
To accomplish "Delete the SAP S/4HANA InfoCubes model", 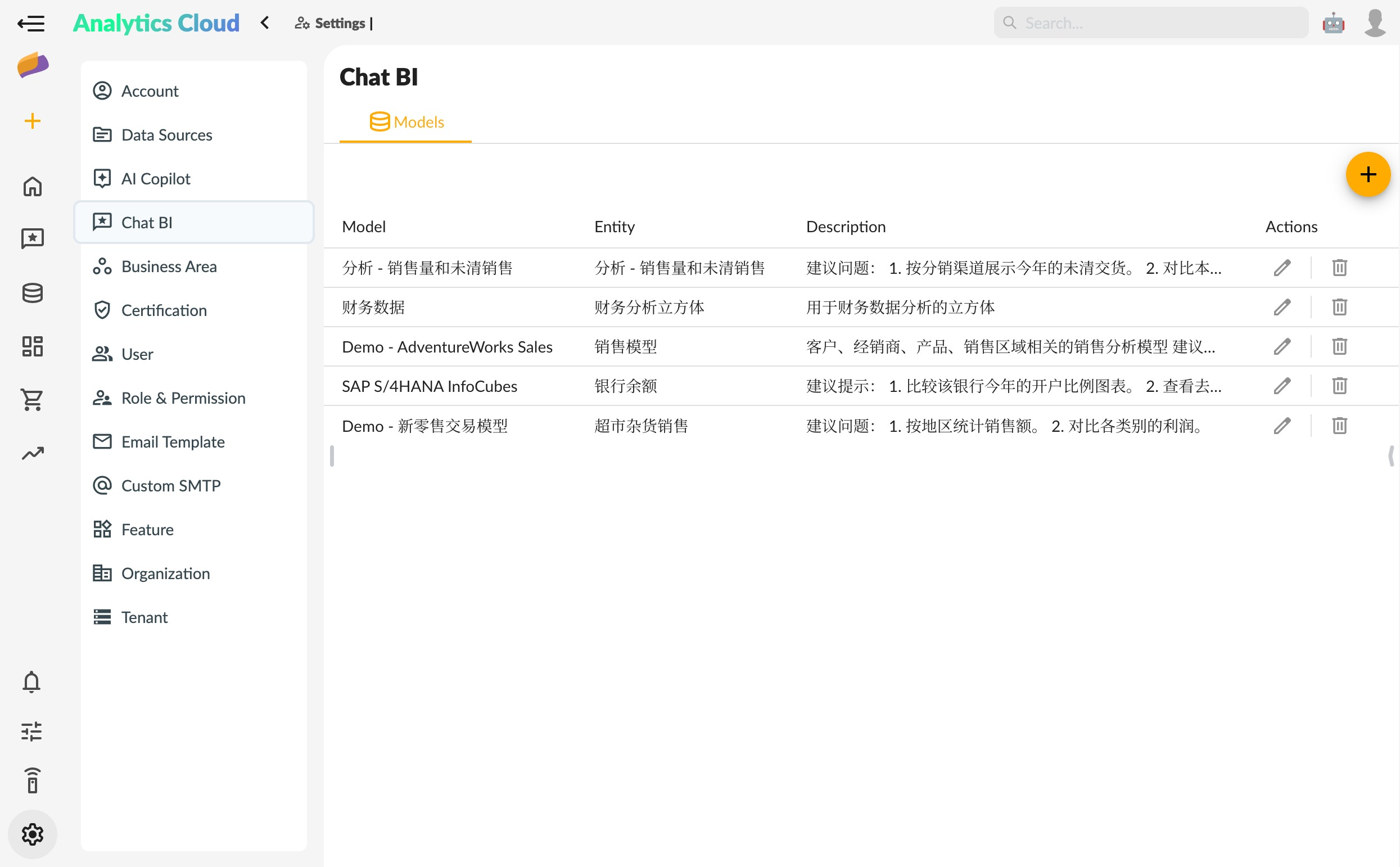I will 1339,386.
